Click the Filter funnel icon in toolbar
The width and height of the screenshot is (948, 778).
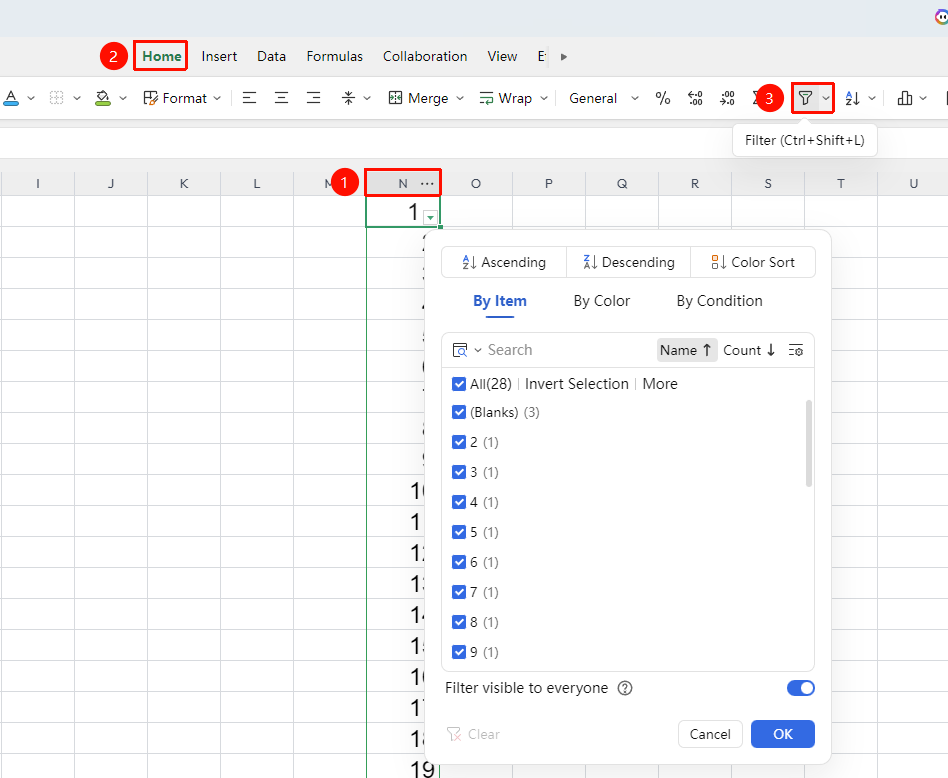[x=805, y=98]
